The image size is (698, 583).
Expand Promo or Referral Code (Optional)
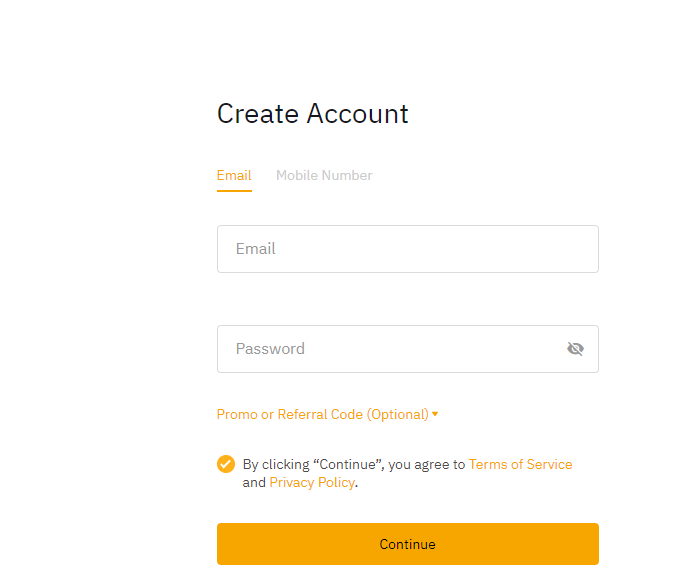pyautogui.click(x=327, y=414)
